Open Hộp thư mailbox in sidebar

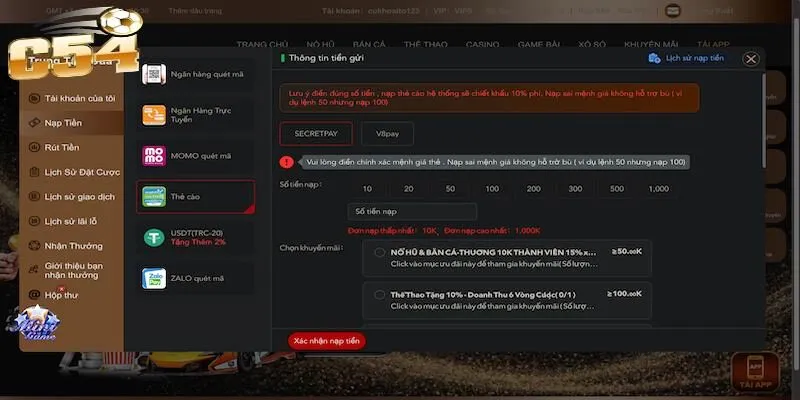click(x=61, y=295)
